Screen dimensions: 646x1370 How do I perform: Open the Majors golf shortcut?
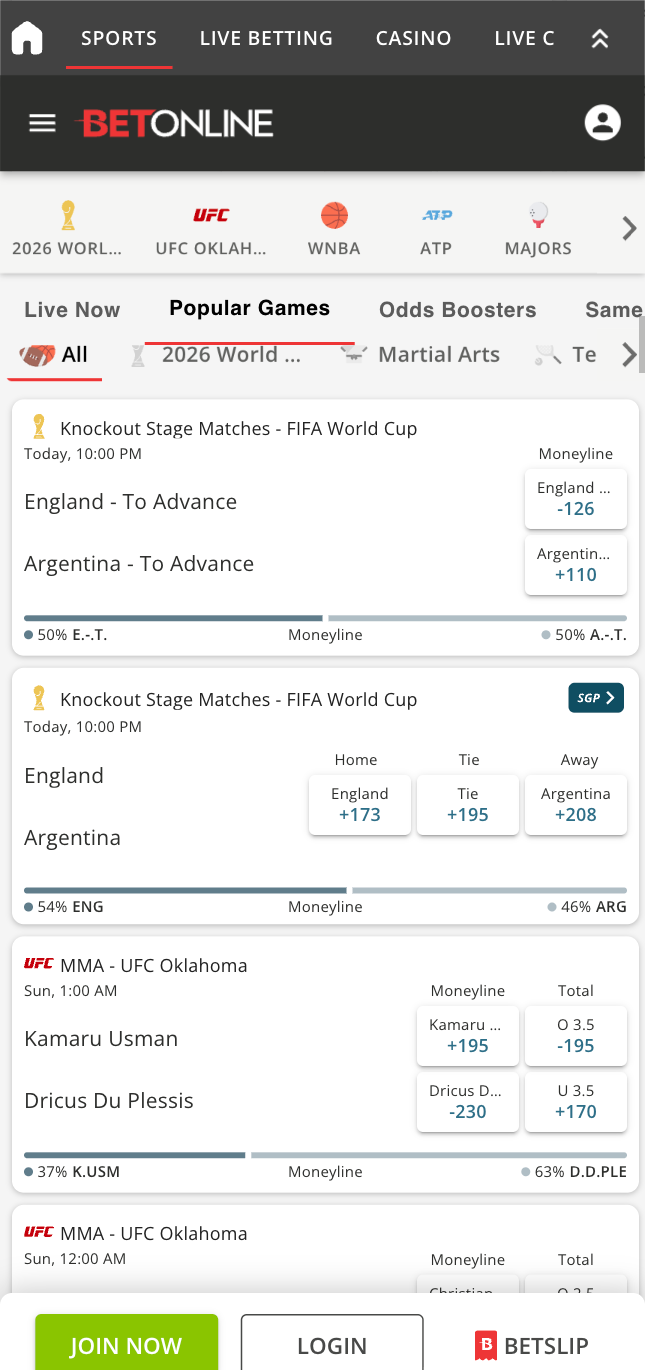click(x=538, y=229)
